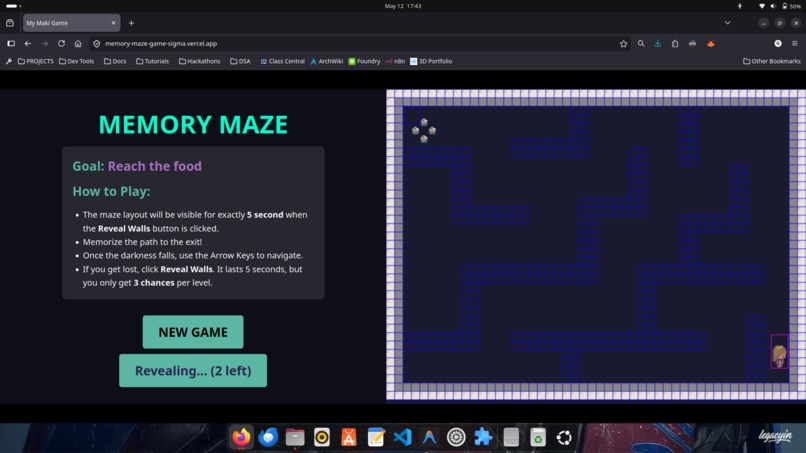Open the orange fox MetaMask extension

(711, 44)
